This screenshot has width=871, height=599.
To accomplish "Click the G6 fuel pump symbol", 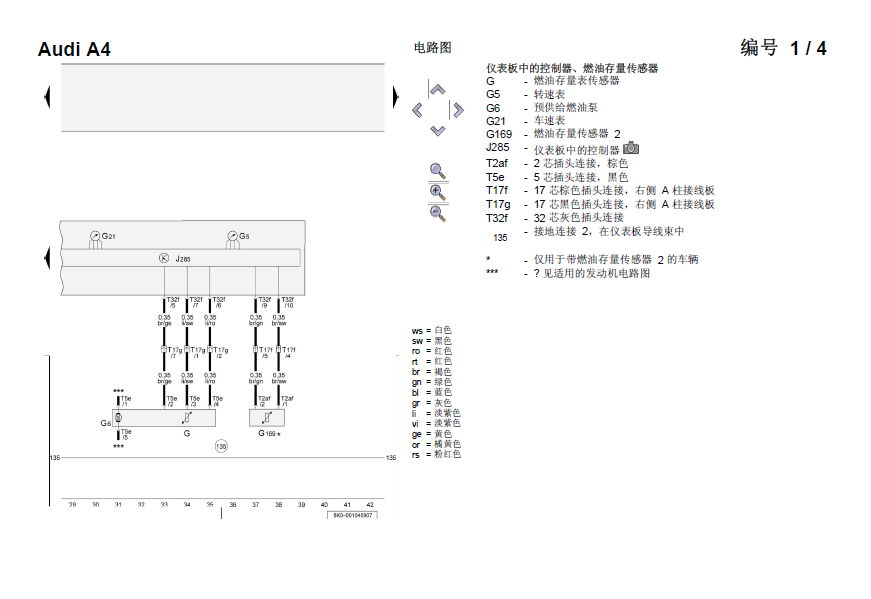I will [118, 417].
